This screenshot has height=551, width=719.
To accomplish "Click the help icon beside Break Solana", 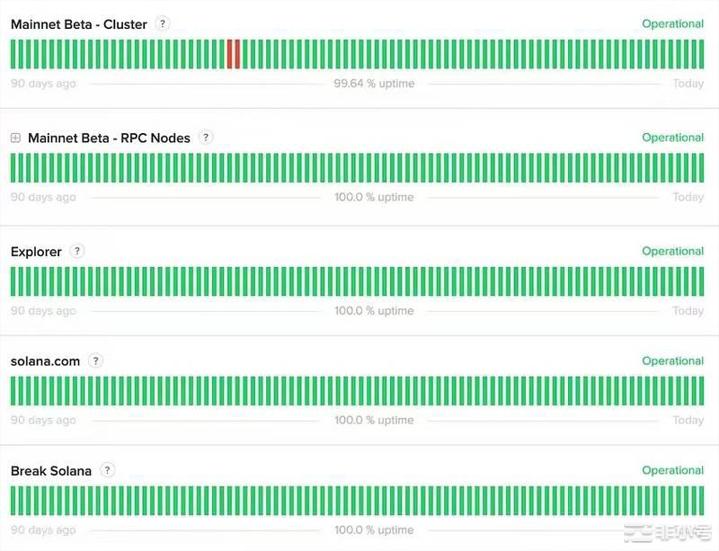I will [x=108, y=470].
